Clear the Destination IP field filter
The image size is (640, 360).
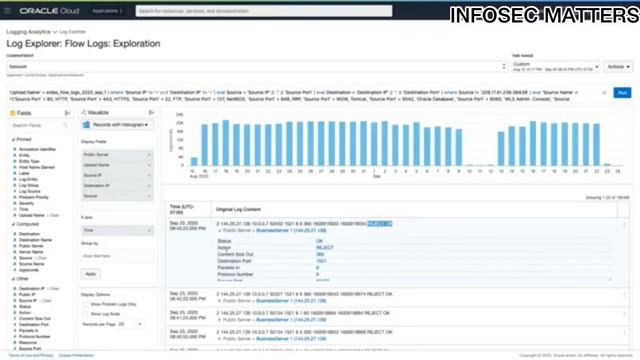point(55,289)
